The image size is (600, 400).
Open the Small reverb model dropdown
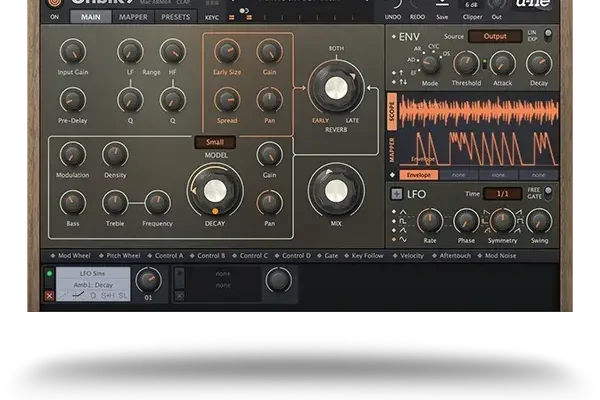[x=215, y=142]
